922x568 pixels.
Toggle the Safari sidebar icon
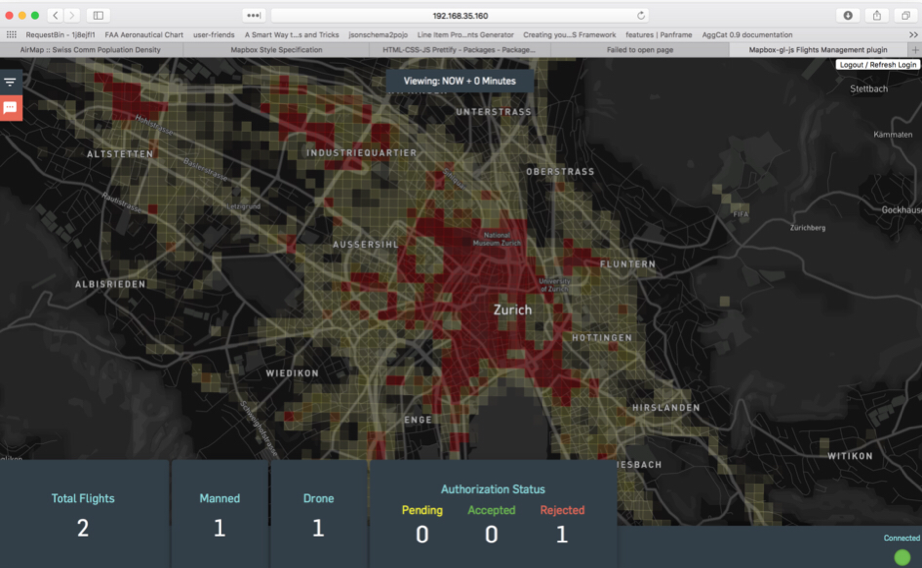[x=98, y=15]
